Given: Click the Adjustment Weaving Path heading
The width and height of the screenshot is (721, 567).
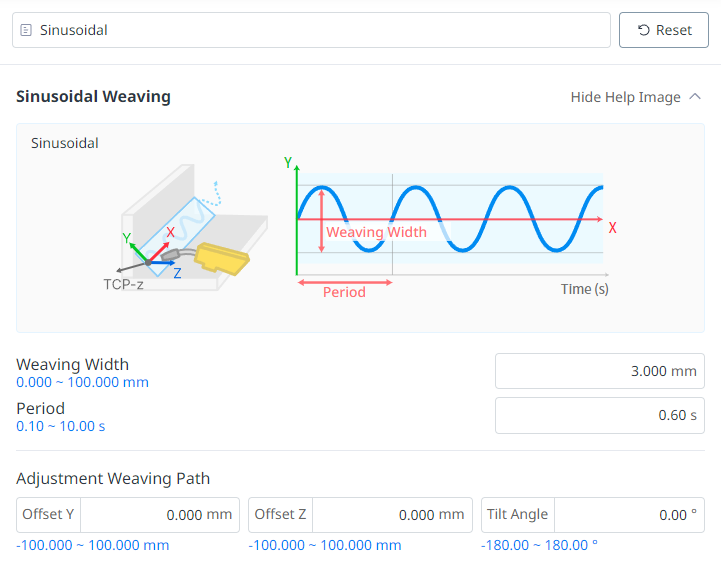Looking at the screenshot, I should (113, 478).
